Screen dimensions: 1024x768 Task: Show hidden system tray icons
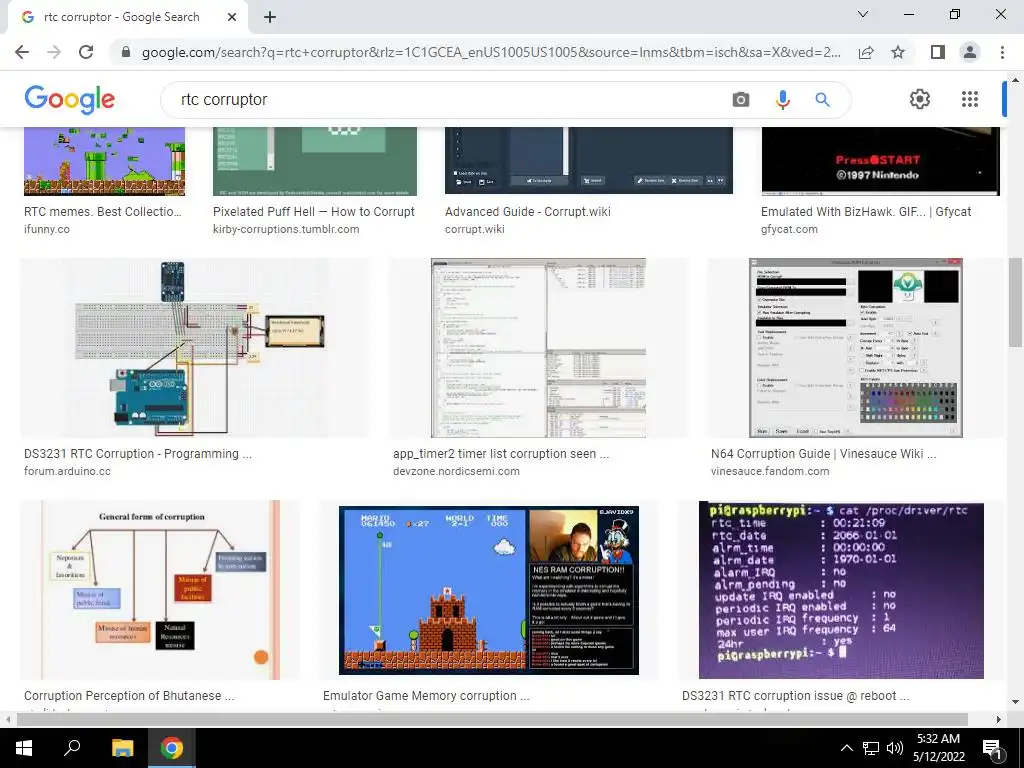[x=846, y=748]
